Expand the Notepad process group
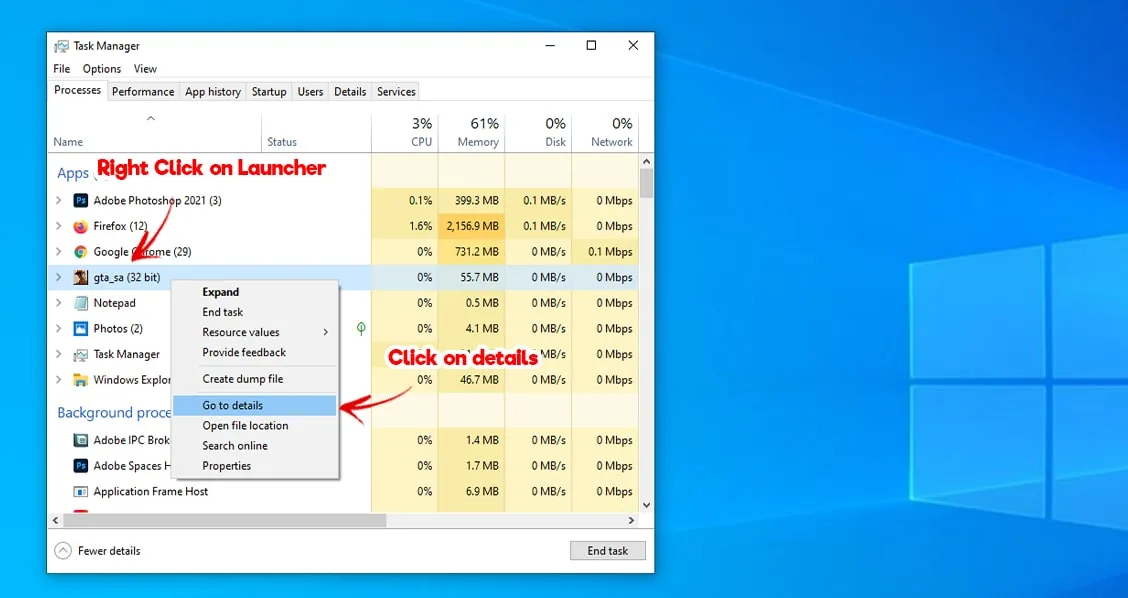Screen dimensions: 1128x598 click(x=59, y=303)
